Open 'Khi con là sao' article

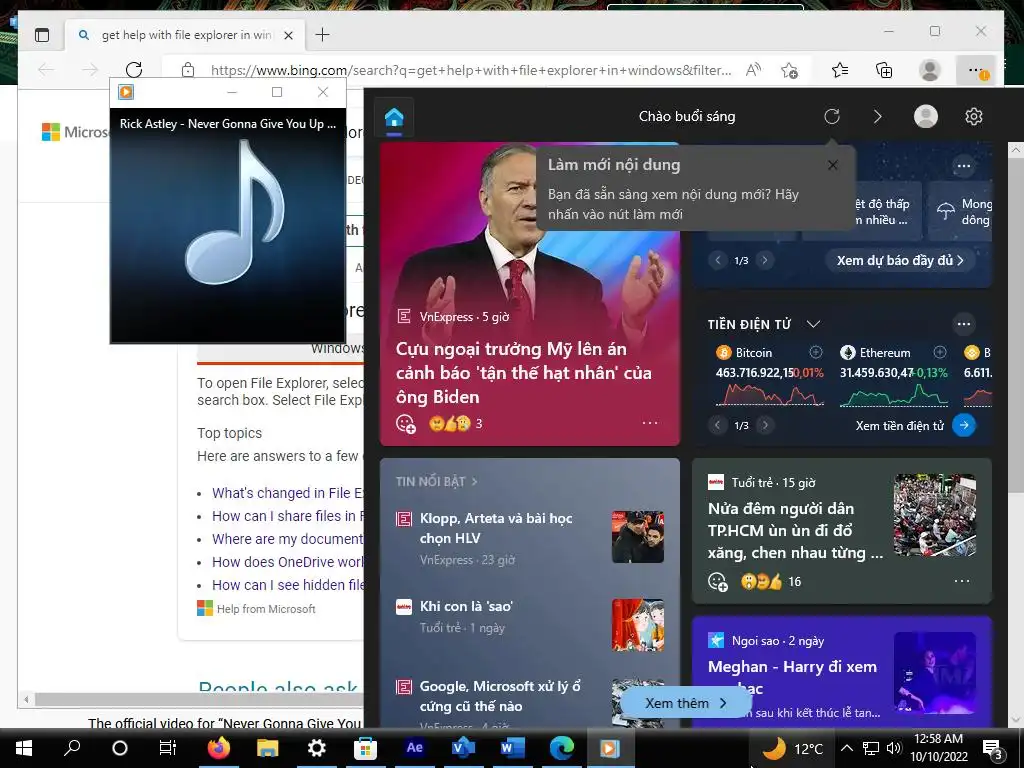tap(466, 606)
